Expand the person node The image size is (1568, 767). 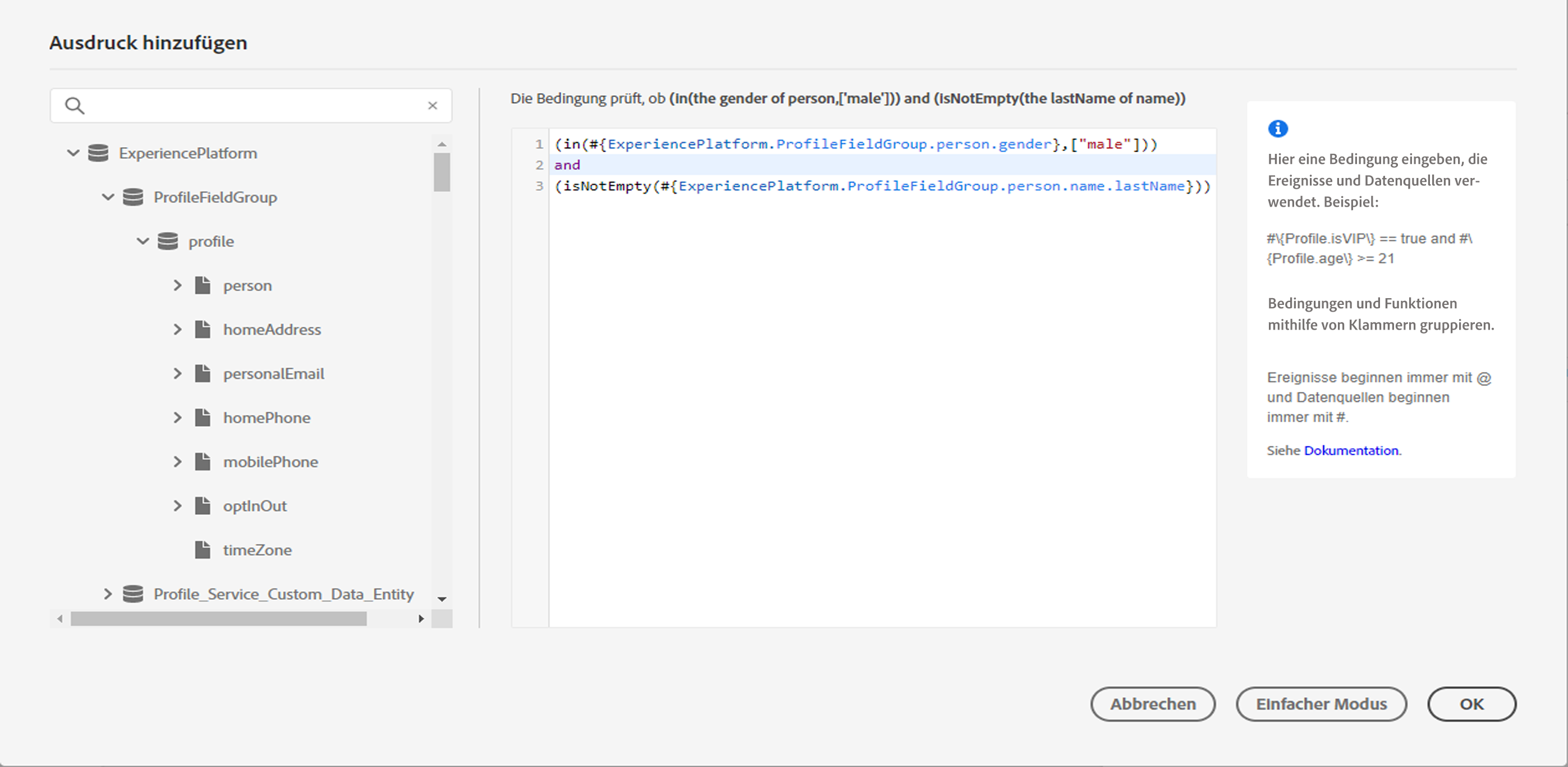[x=177, y=286]
